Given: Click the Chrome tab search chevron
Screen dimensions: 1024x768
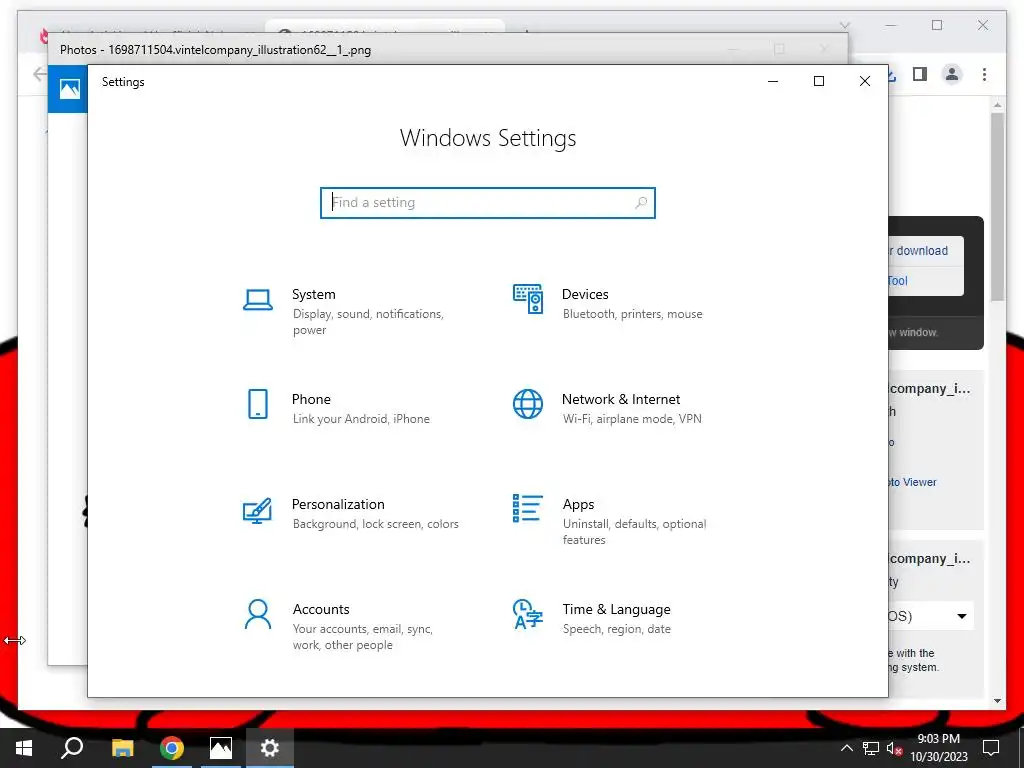Looking at the screenshot, I should click(x=845, y=25).
